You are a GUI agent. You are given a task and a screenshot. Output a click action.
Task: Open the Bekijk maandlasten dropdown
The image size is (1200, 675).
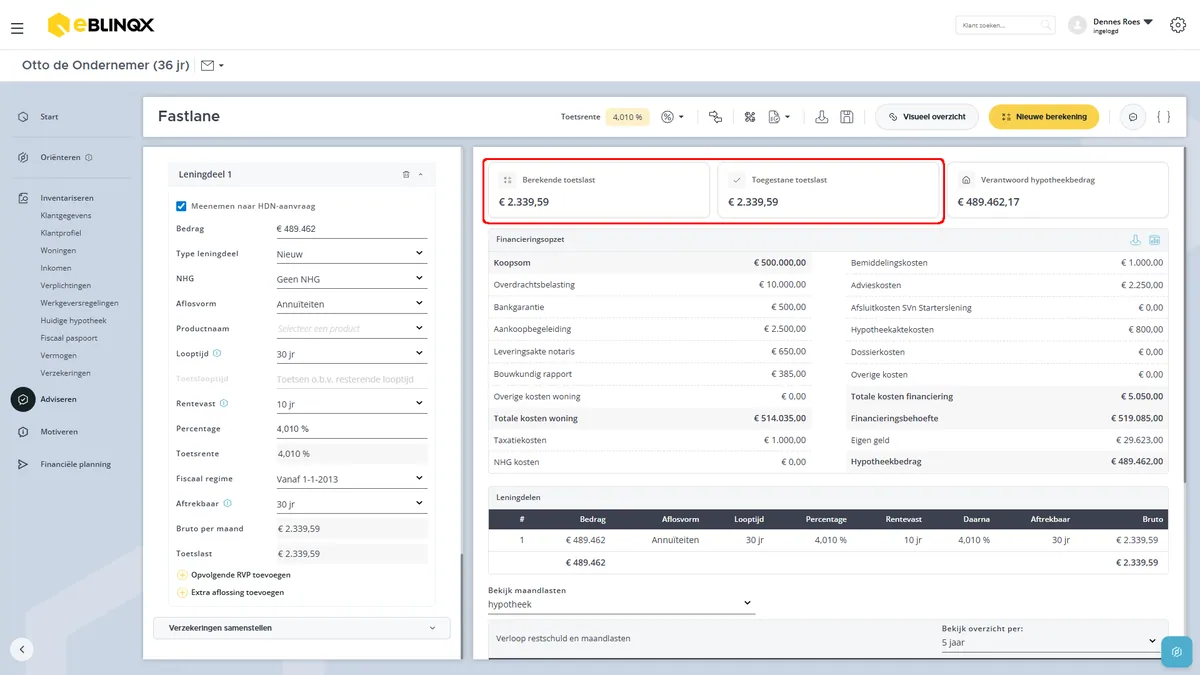(x=621, y=604)
